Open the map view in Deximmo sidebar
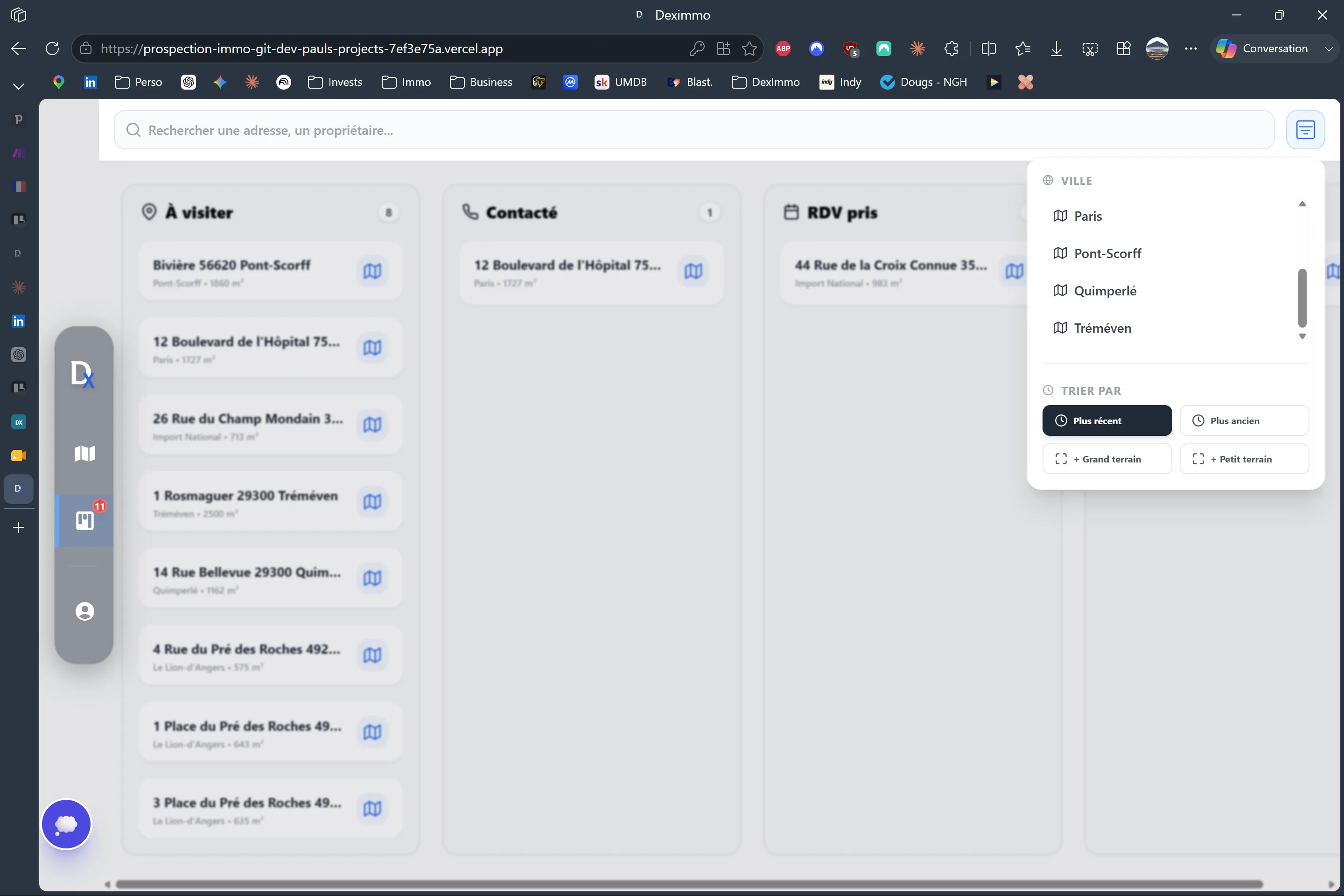Screen dimensions: 1344x896 pos(84,454)
